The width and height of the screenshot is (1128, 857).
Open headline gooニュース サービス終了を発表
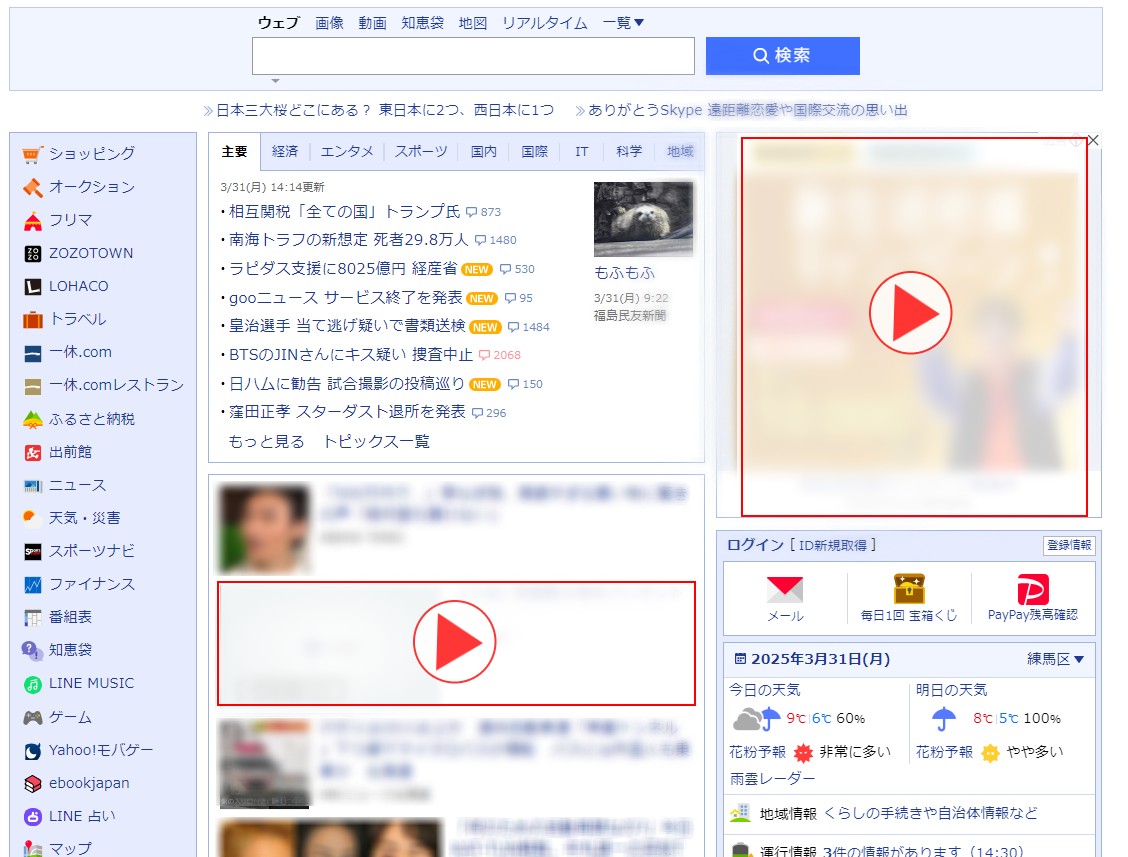click(x=345, y=298)
